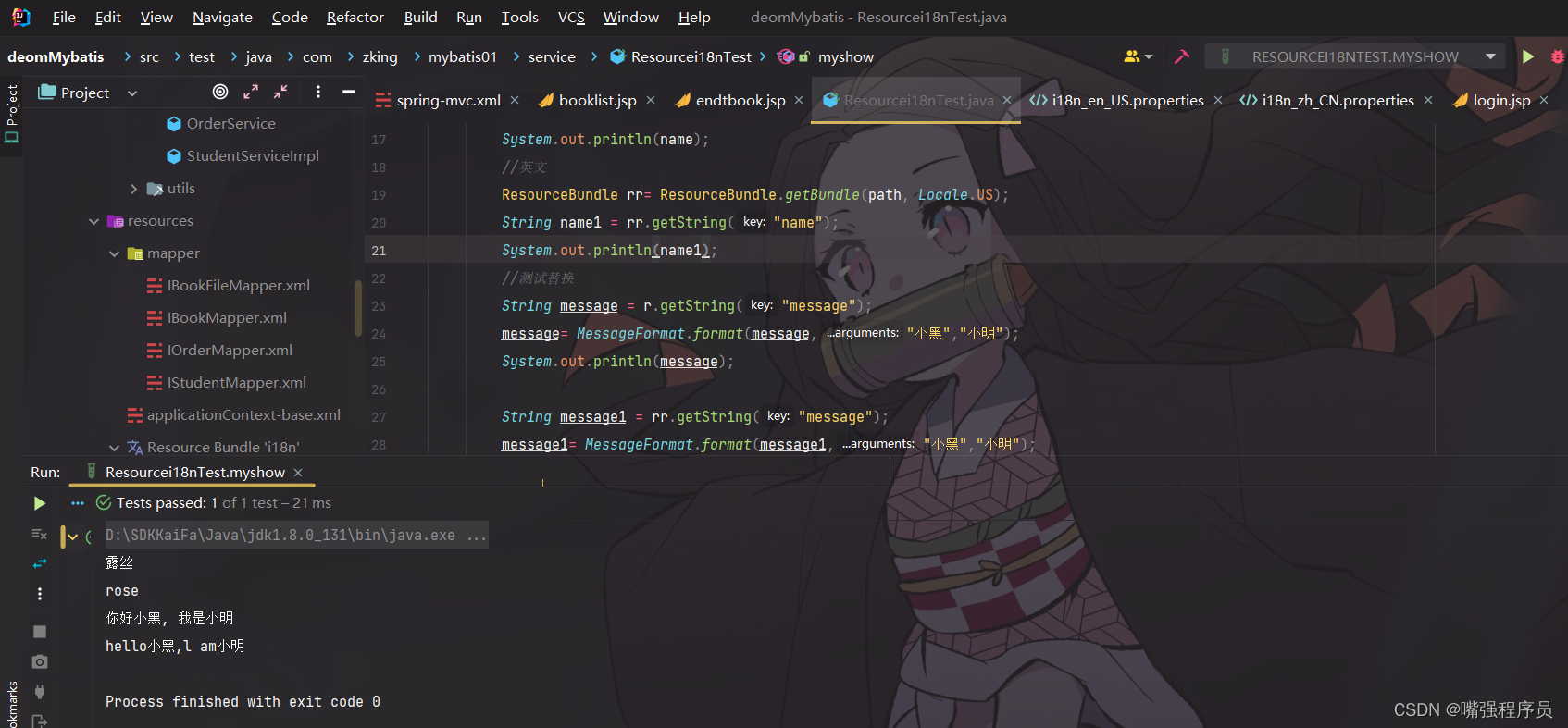Open the horizontal three-dots test options
The image size is (1568, 728).
pos(78,503)
